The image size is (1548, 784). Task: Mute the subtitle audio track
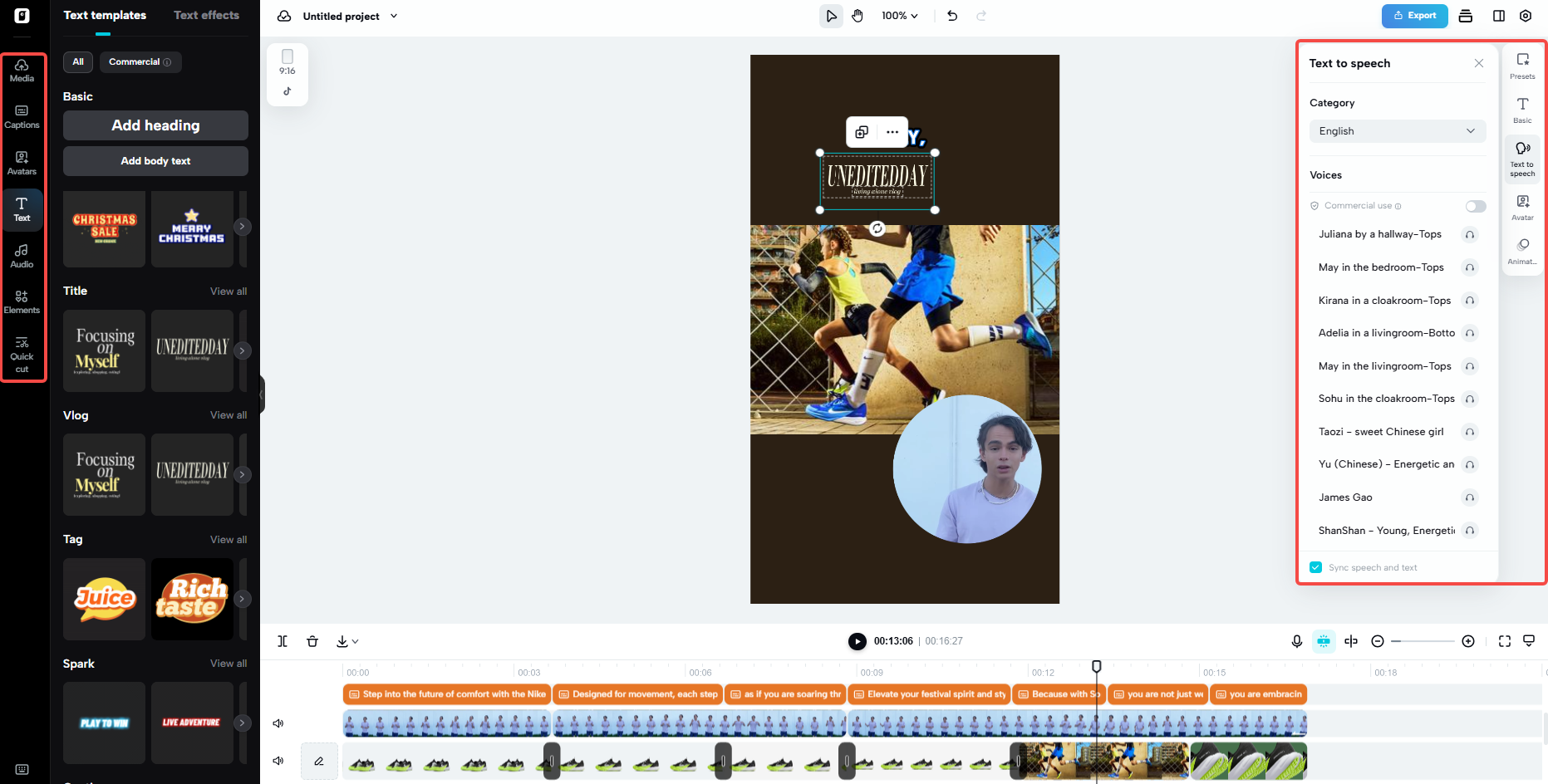[278, 723]
